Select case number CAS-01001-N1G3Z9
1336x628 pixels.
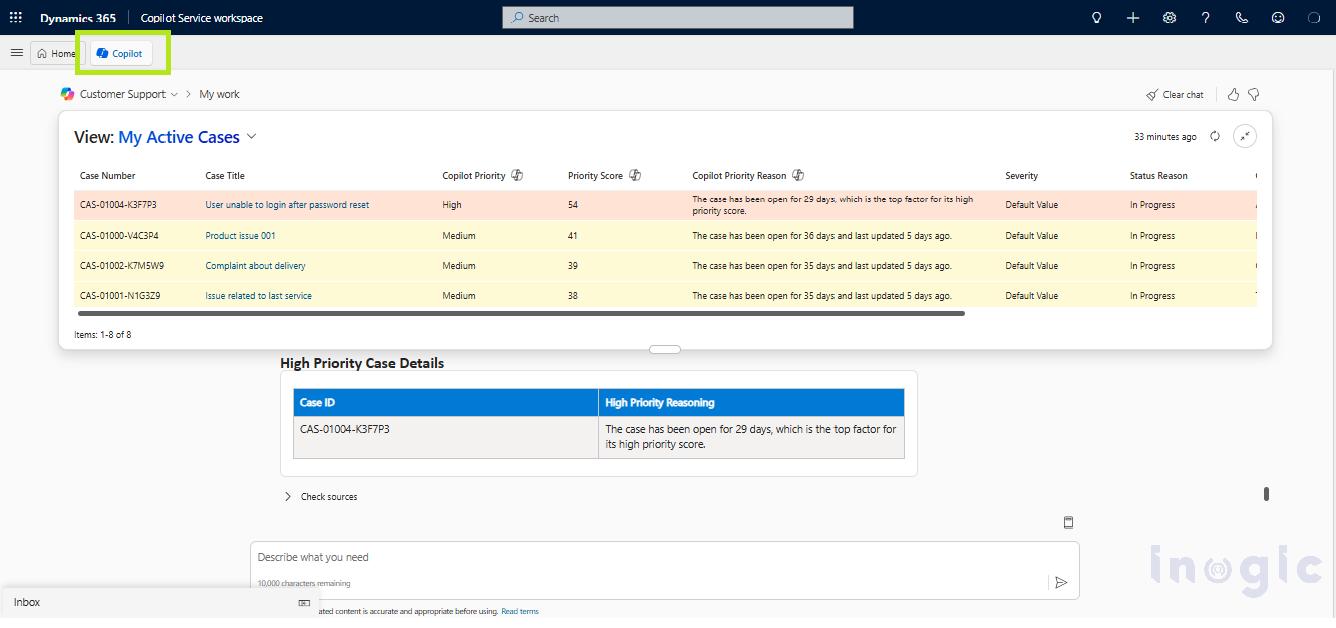click(x=120, y=296)
